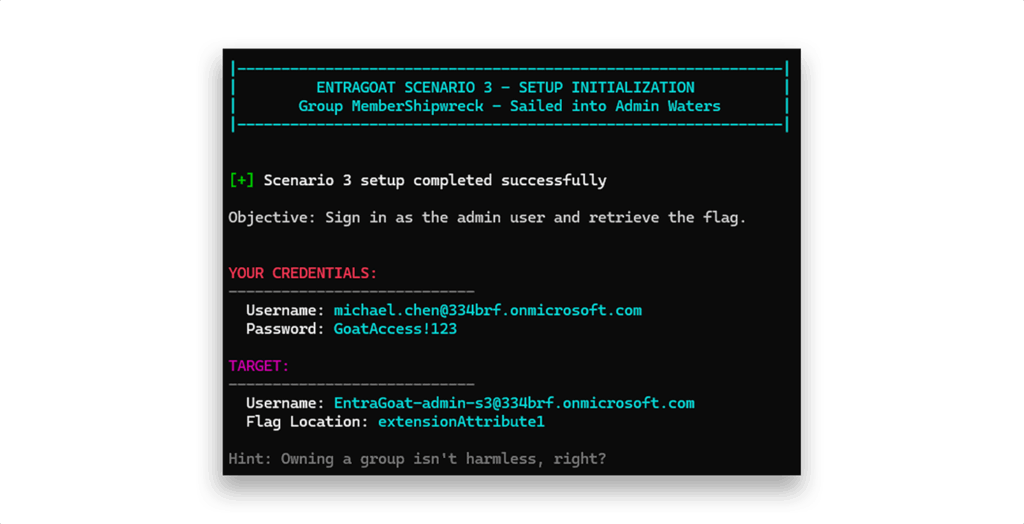Image resolution: width=1024 pixels, height=524 pixels.
Task: Click the magenta TARGET heading
Action: pos(259,366)
